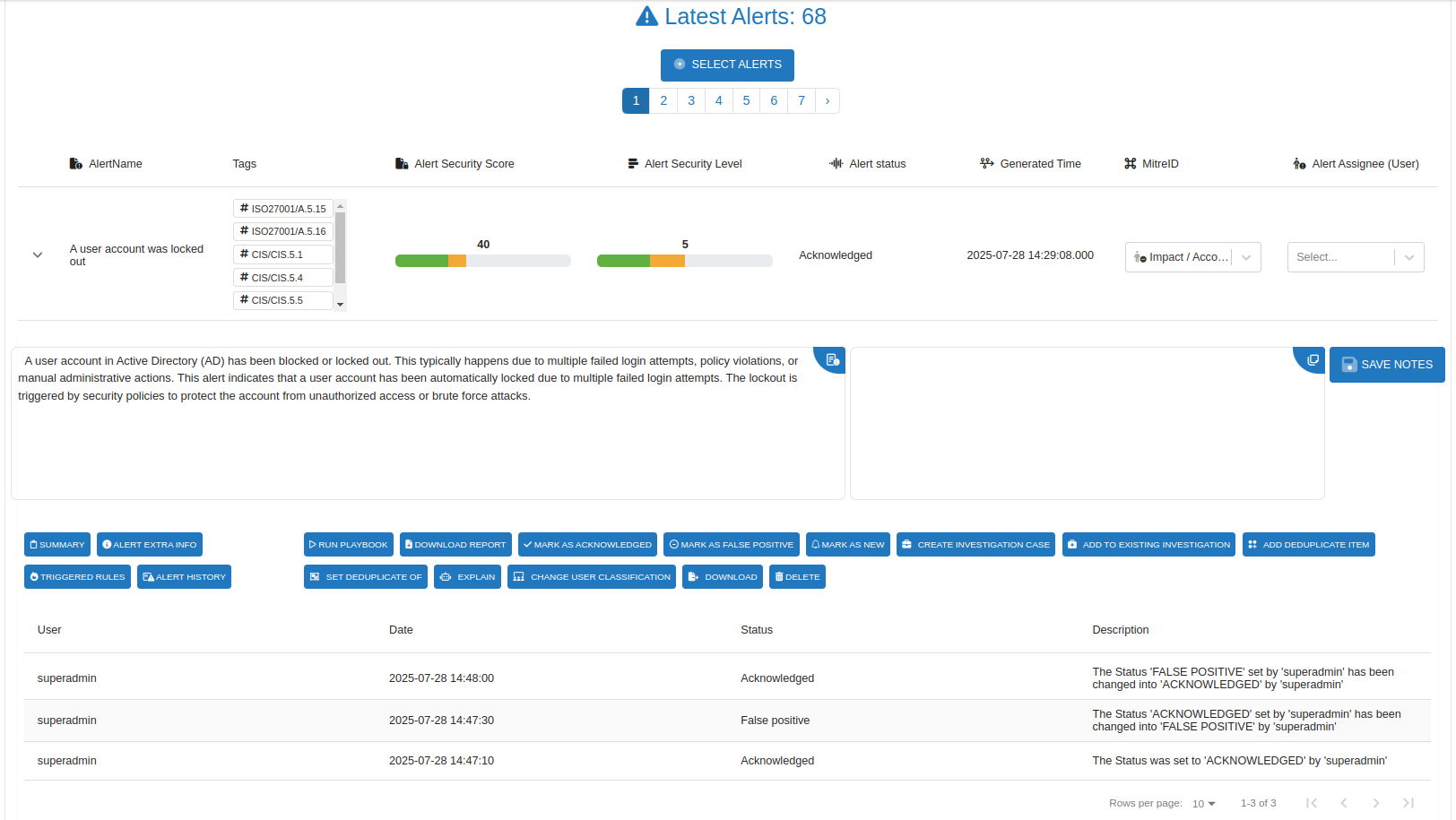Mark alert as false positive
The height and width of the screenshot is (820, 1456).
pyautogui.click(x=731, y=545)
